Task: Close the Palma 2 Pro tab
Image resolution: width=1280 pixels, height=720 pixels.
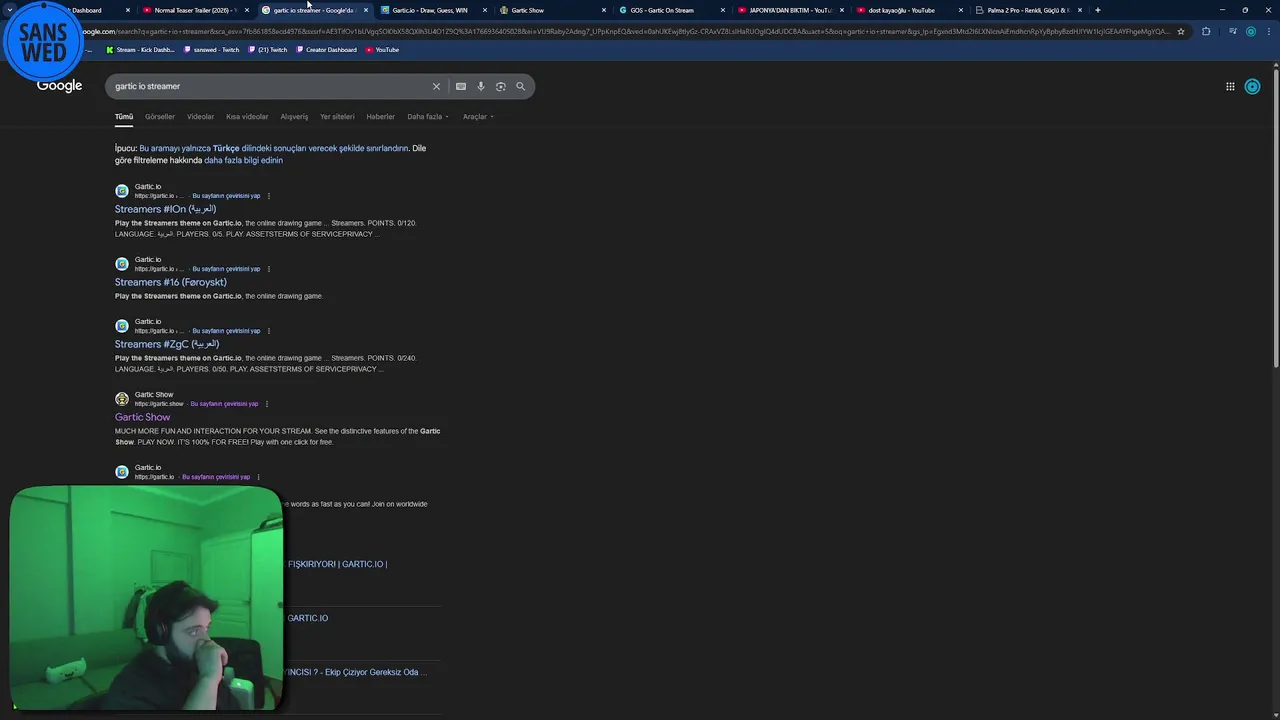Action: click(x=1080, y=10)
